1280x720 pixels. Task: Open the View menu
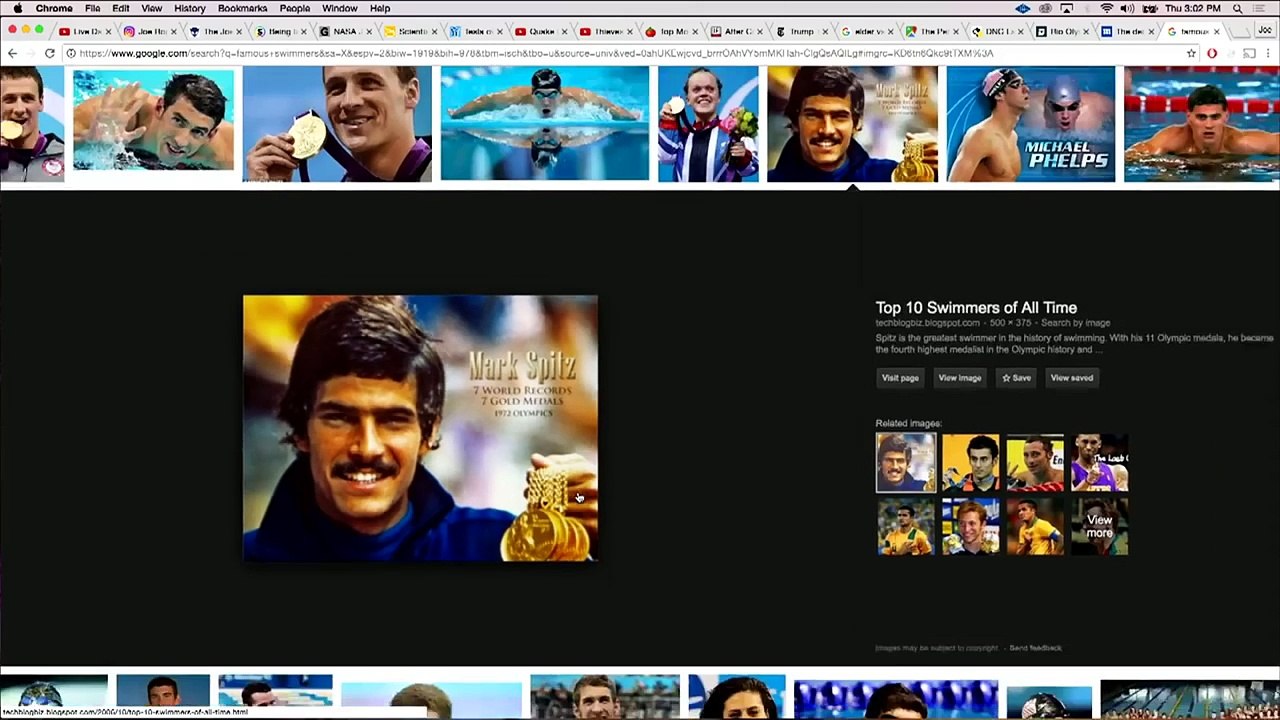point(151,8)
